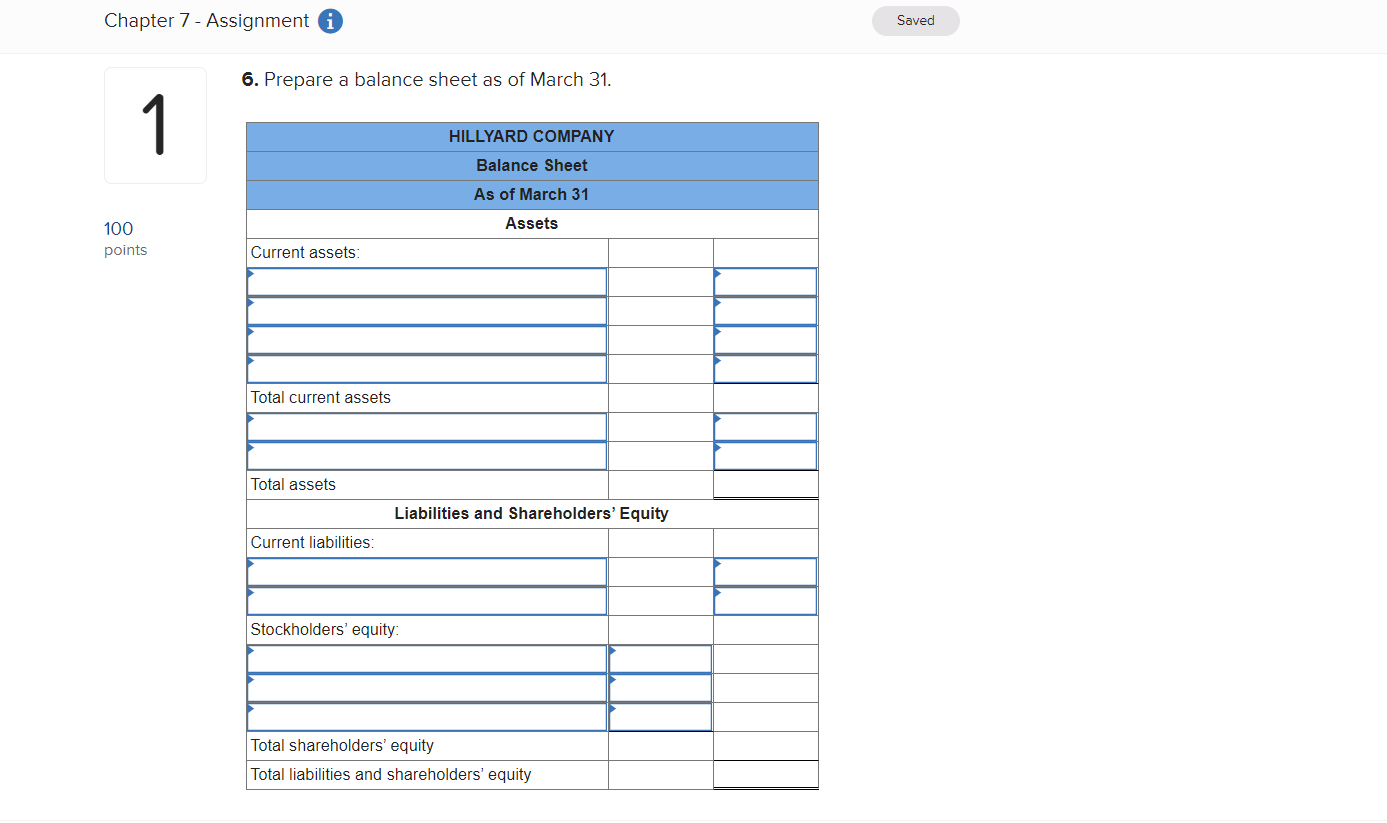Click the Saved status button
Viewport: 1387px width, 823px height.
(x=915, y=20)
